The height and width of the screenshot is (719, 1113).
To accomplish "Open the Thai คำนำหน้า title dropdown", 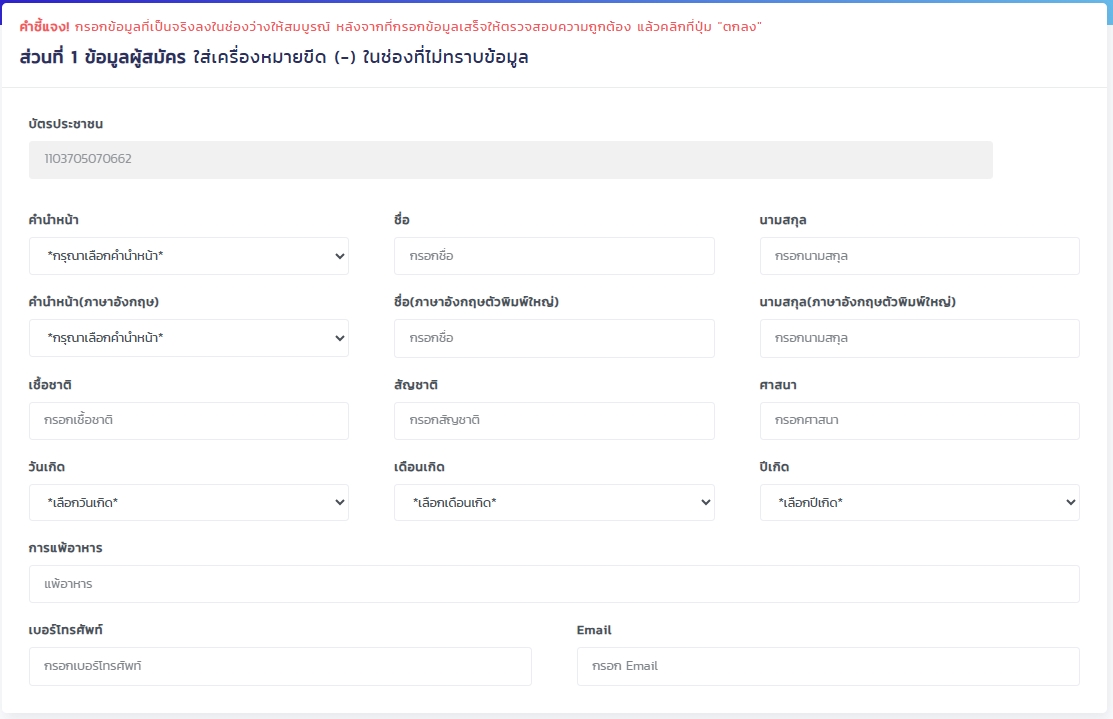I will click(188, 256).
